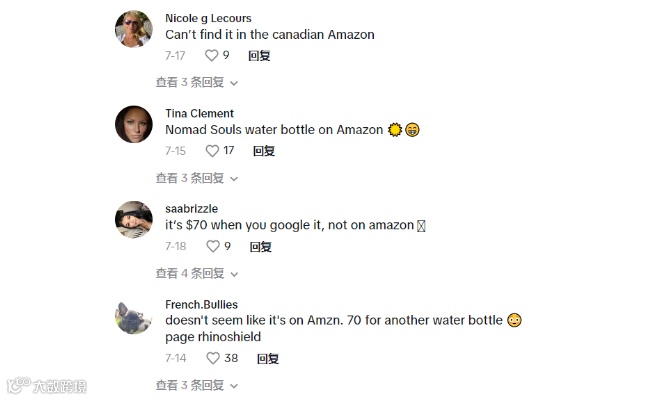Reply to Tina Clement's comment

(263, 151)
